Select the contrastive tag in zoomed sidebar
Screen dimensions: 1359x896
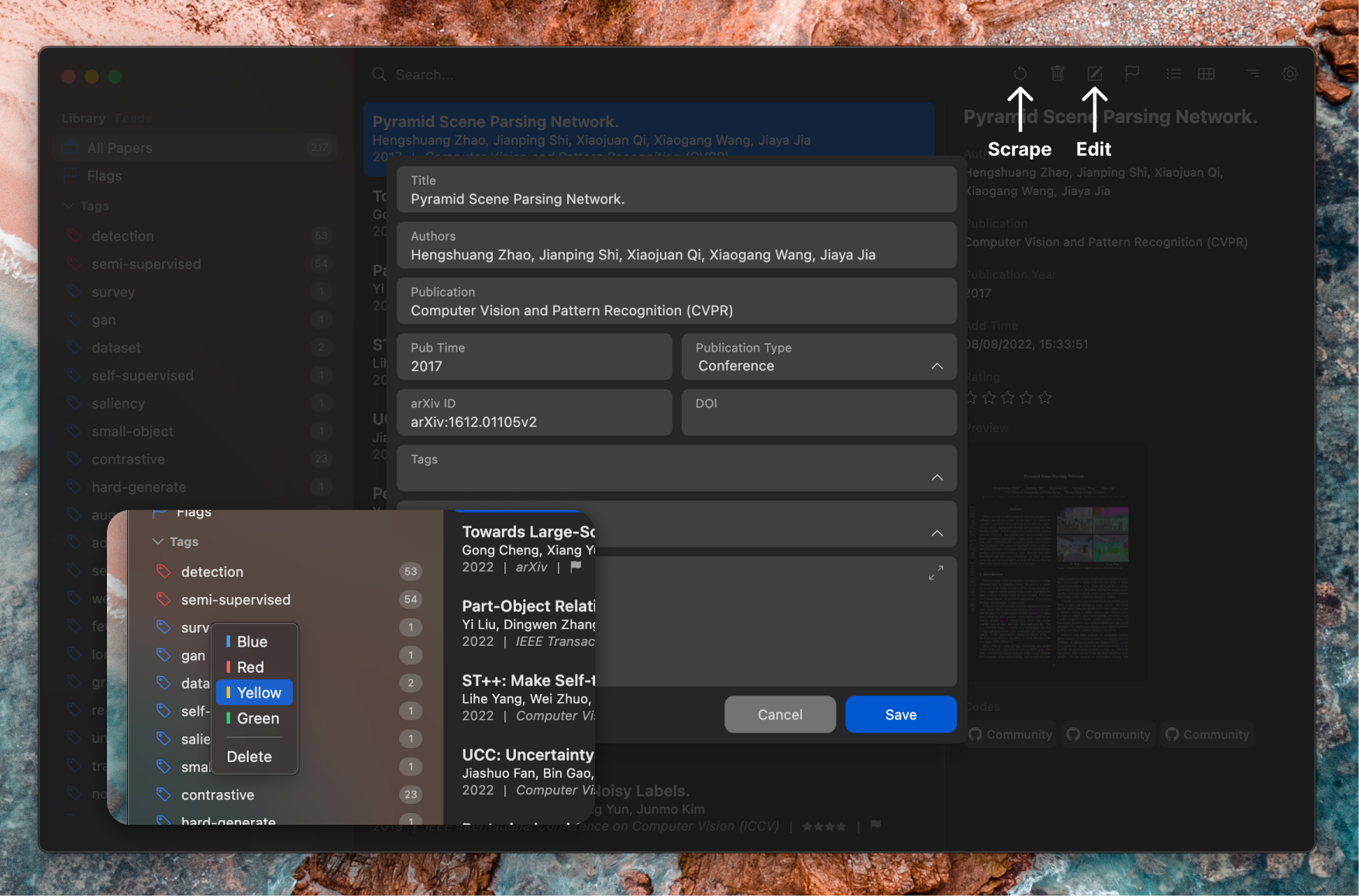tap(218, 795)
